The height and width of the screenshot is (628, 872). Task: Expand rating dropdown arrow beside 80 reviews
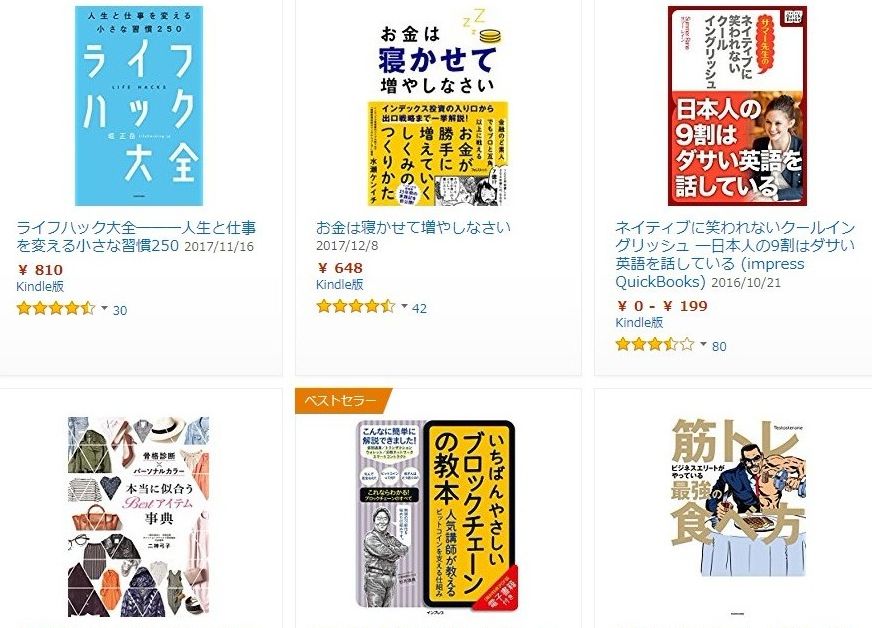click(x=703, y=344)
